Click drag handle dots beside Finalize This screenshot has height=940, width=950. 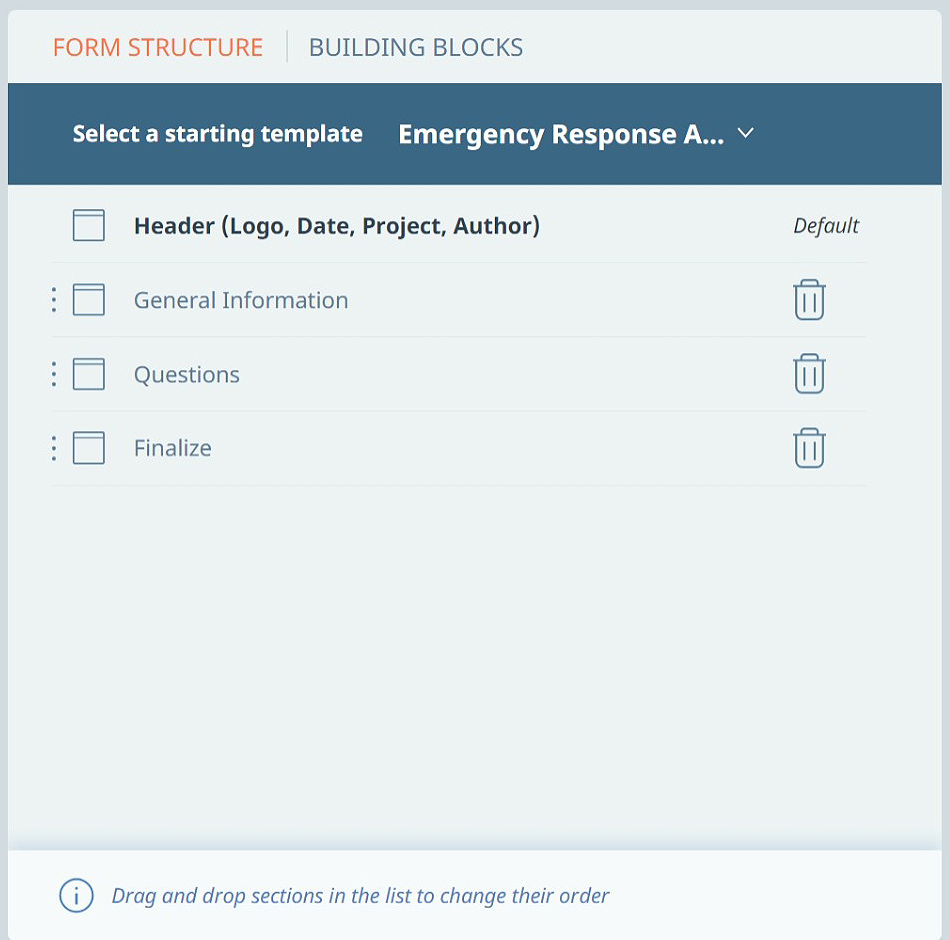pyautogui.click(x=54, y=448)
